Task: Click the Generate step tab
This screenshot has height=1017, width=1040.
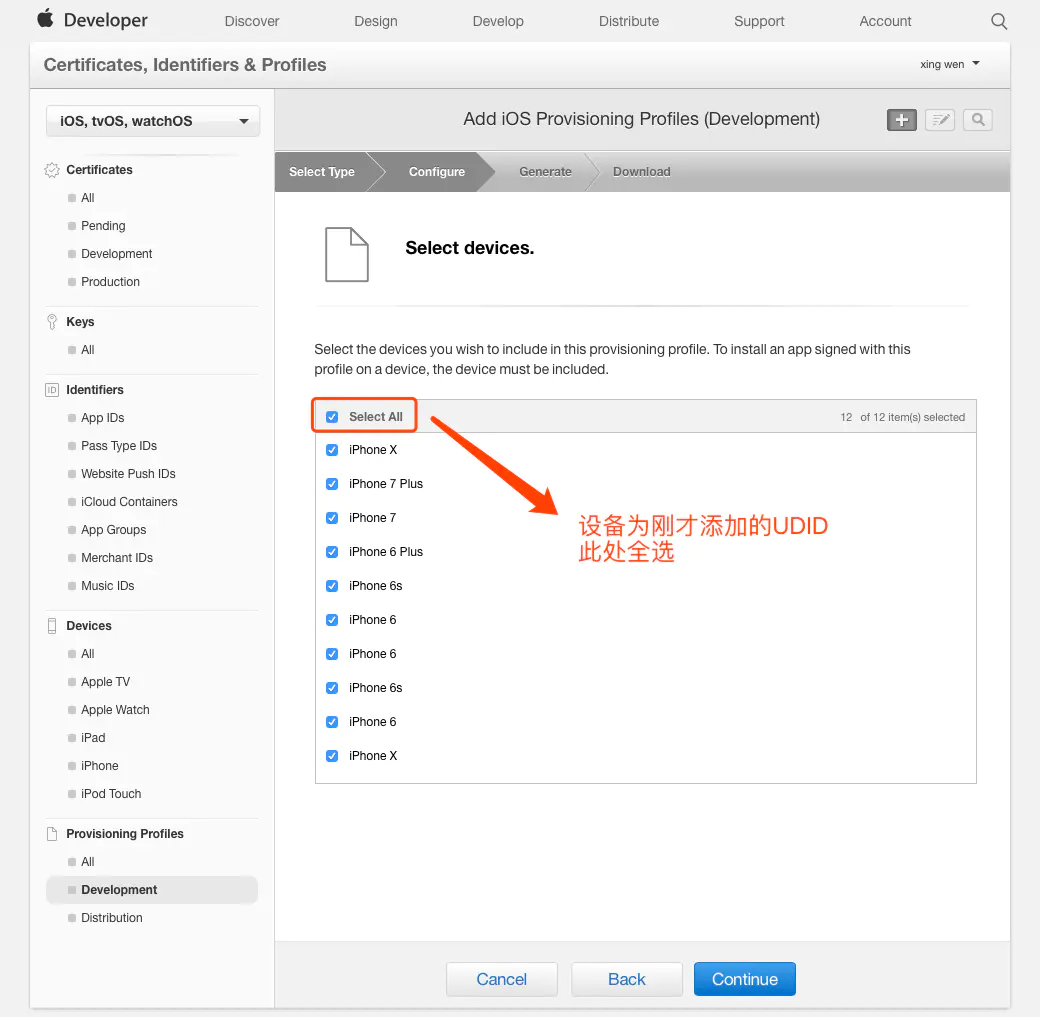Action: [x=545, y=172]
